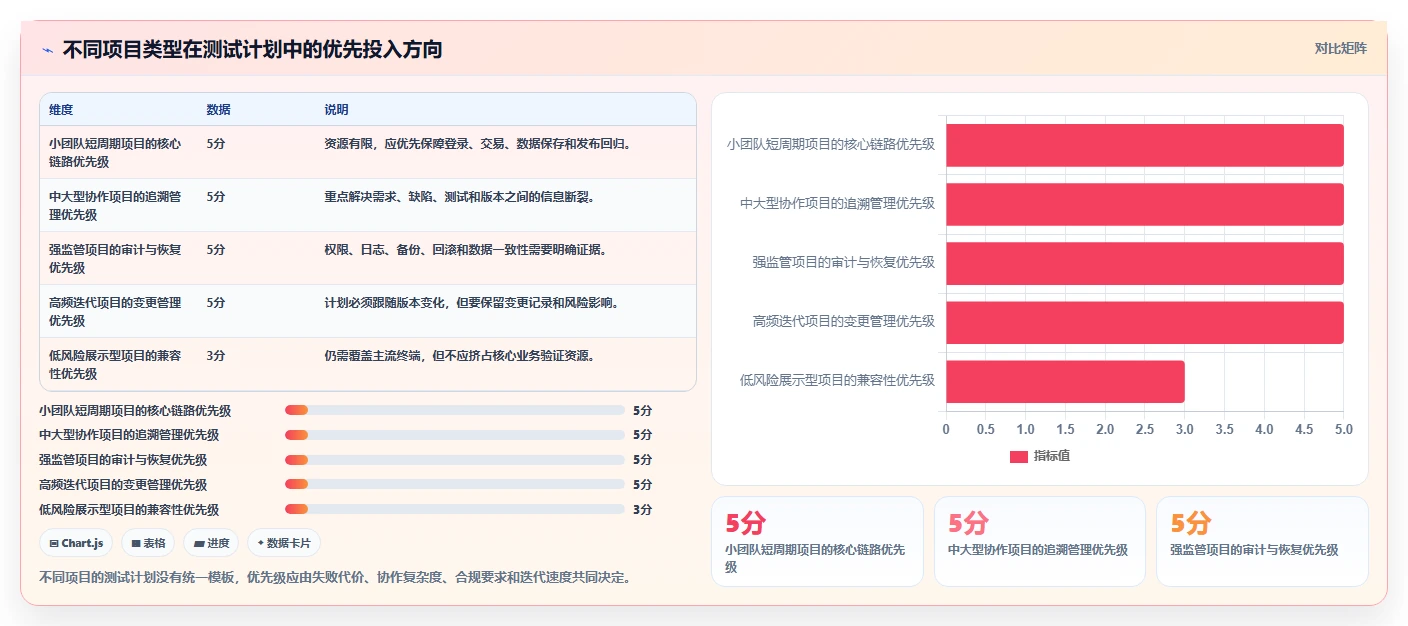This screenshot has height=626, width=1408.
Task: Select the 数据卡片 tag
Action: click(x=284, y=543)
